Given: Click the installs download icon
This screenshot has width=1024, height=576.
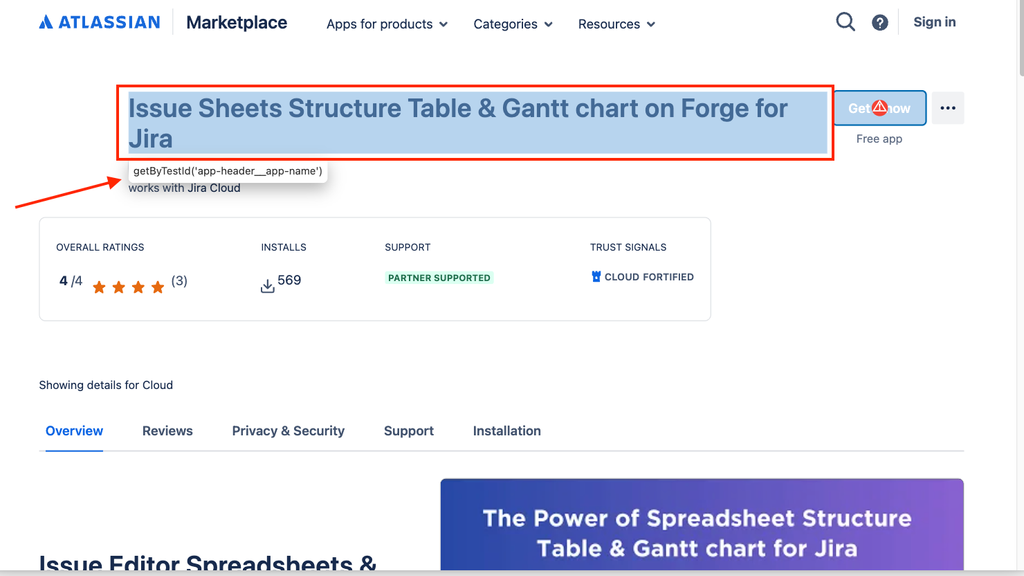Looking at the screenshot, I should [x=267, y=286].
